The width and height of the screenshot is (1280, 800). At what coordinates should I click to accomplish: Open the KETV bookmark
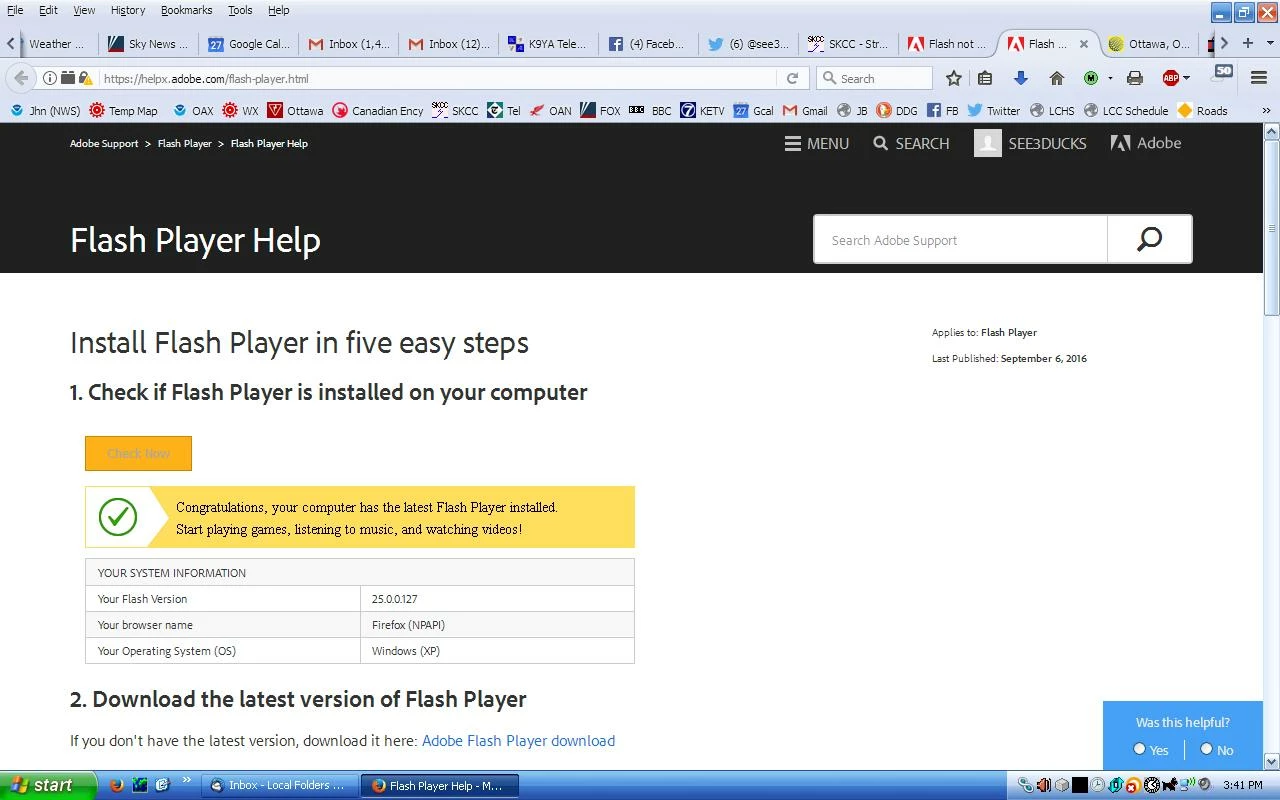click(702, 110)
